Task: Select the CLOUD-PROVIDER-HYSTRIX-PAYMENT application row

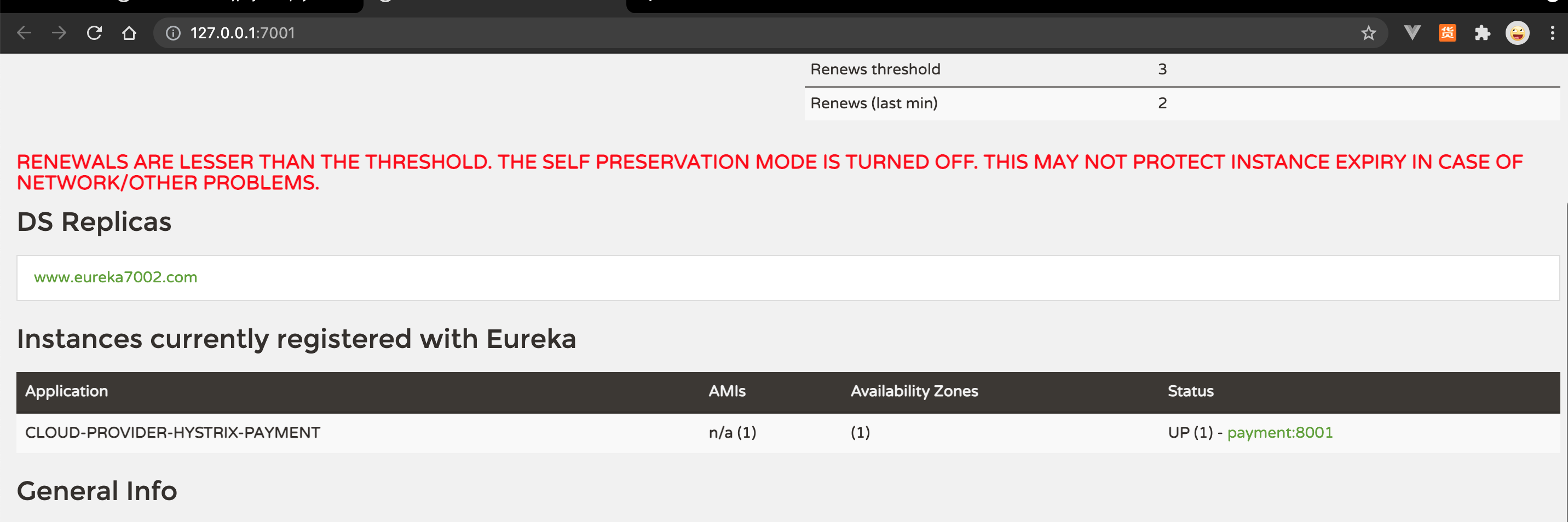Action: (x=788, y=433)
